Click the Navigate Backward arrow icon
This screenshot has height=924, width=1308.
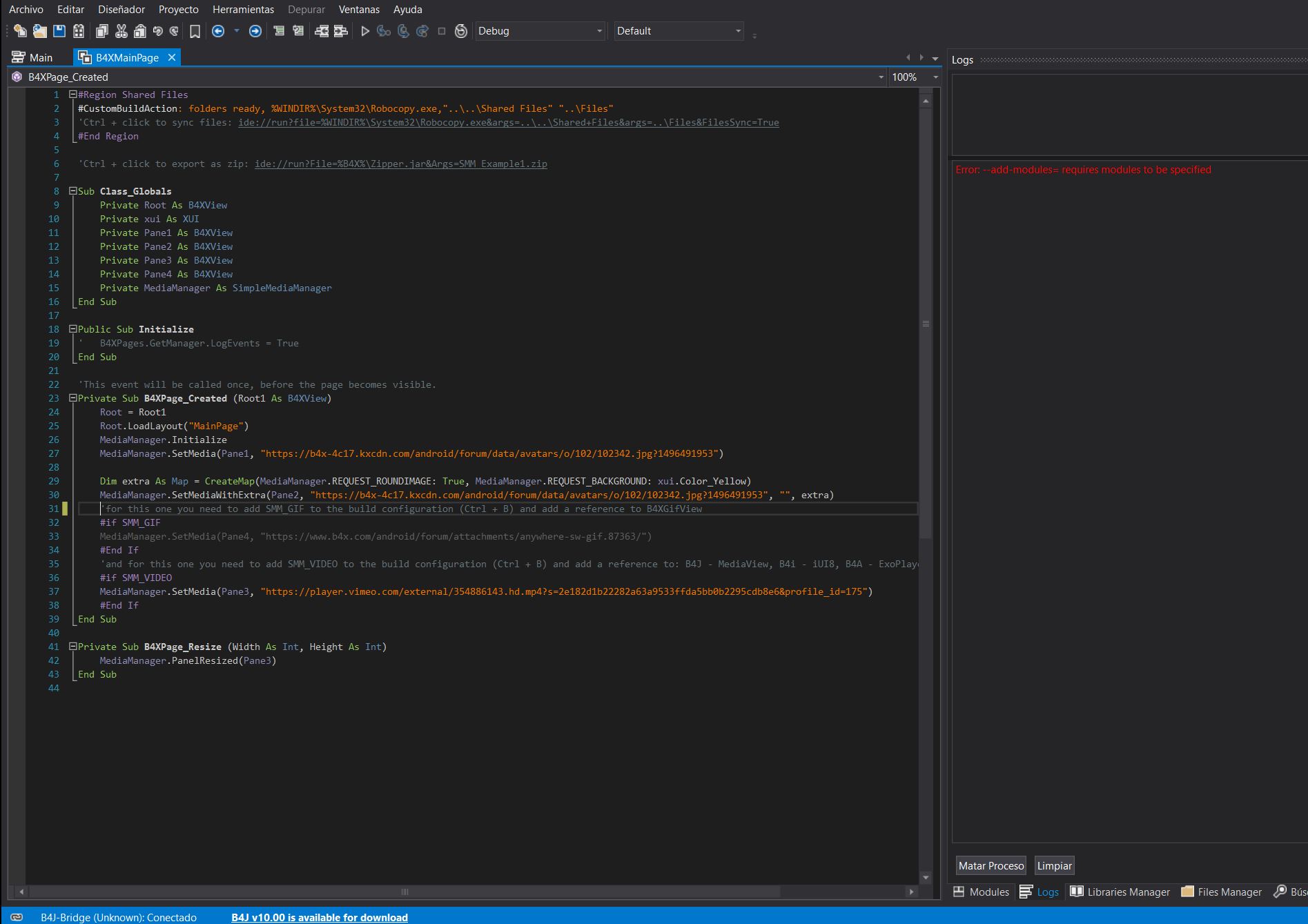(x=218, y=31)
